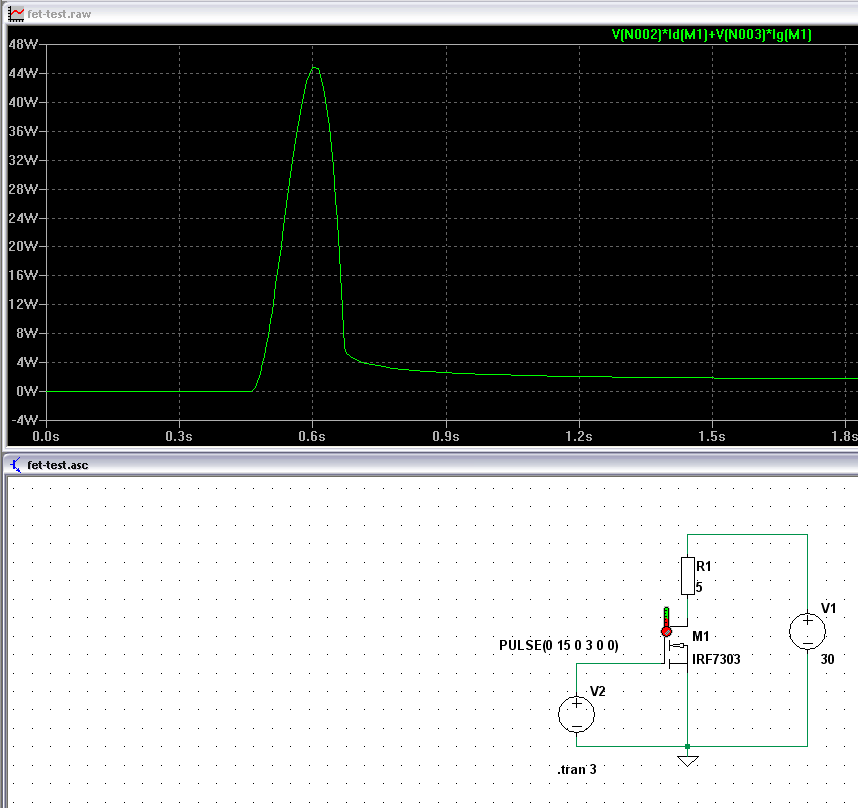Click the IRF7303 model label
The height and width of the screenshot is (808, 858).
coord(716,659)
